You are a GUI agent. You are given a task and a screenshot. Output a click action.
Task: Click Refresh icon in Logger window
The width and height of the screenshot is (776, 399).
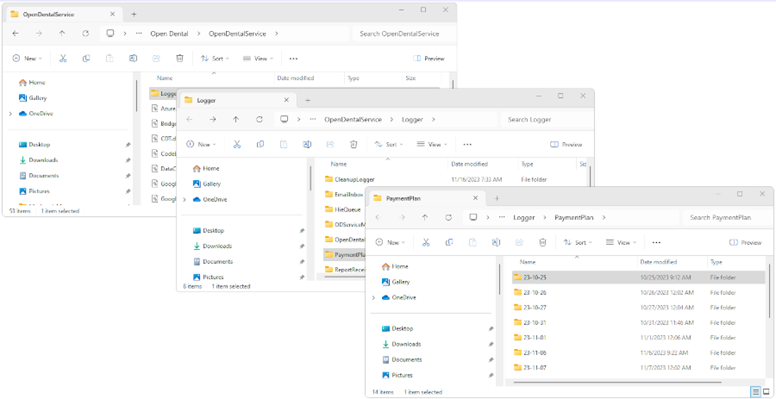tap(259, 119)
